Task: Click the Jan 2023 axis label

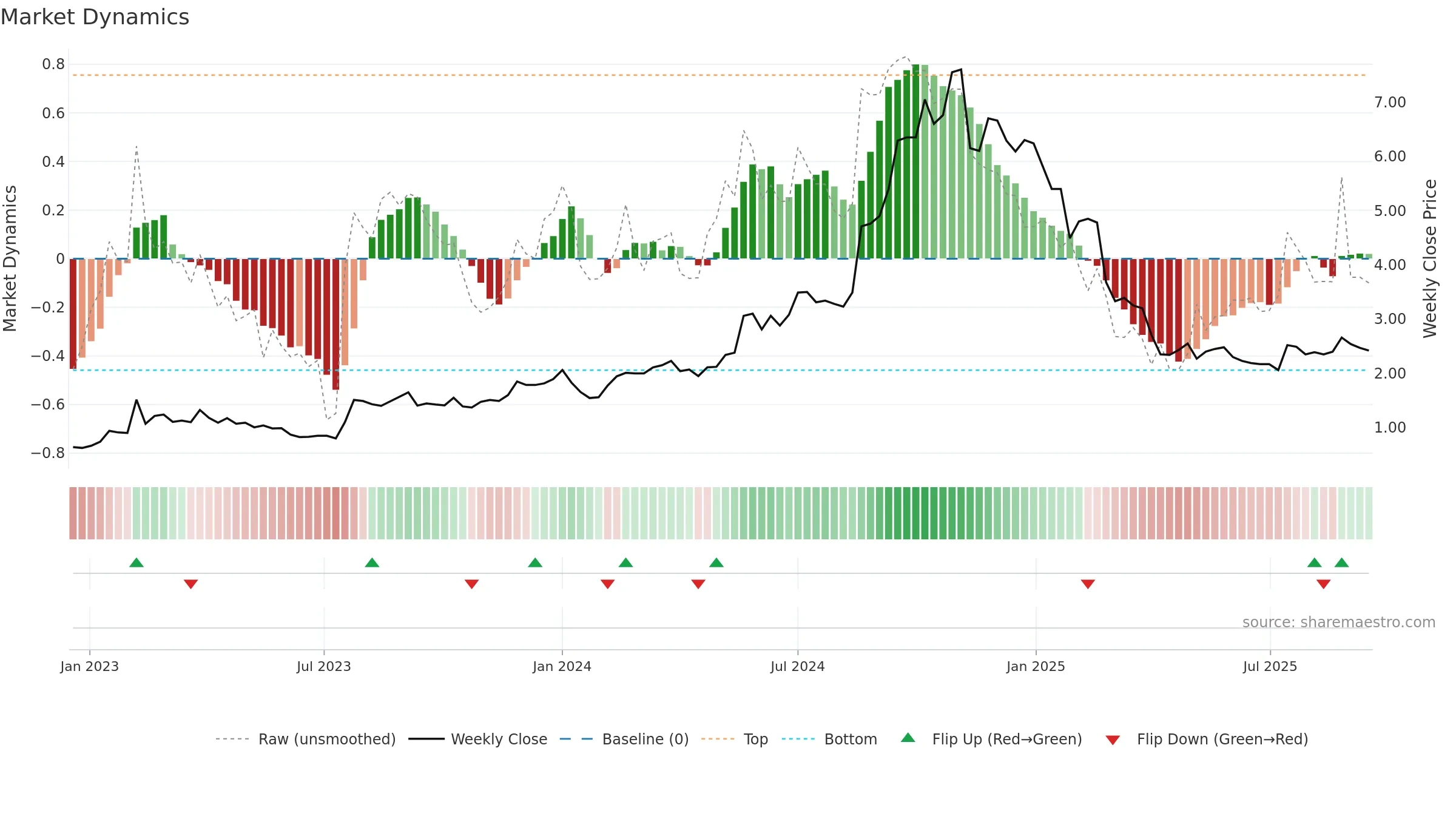Action: [90, 666]
